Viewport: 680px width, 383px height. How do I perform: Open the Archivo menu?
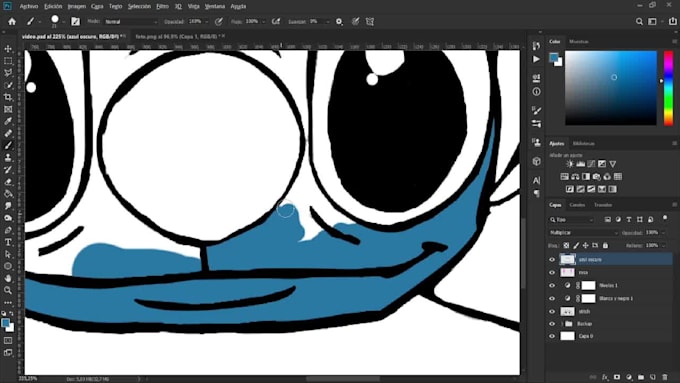point(29,7)
